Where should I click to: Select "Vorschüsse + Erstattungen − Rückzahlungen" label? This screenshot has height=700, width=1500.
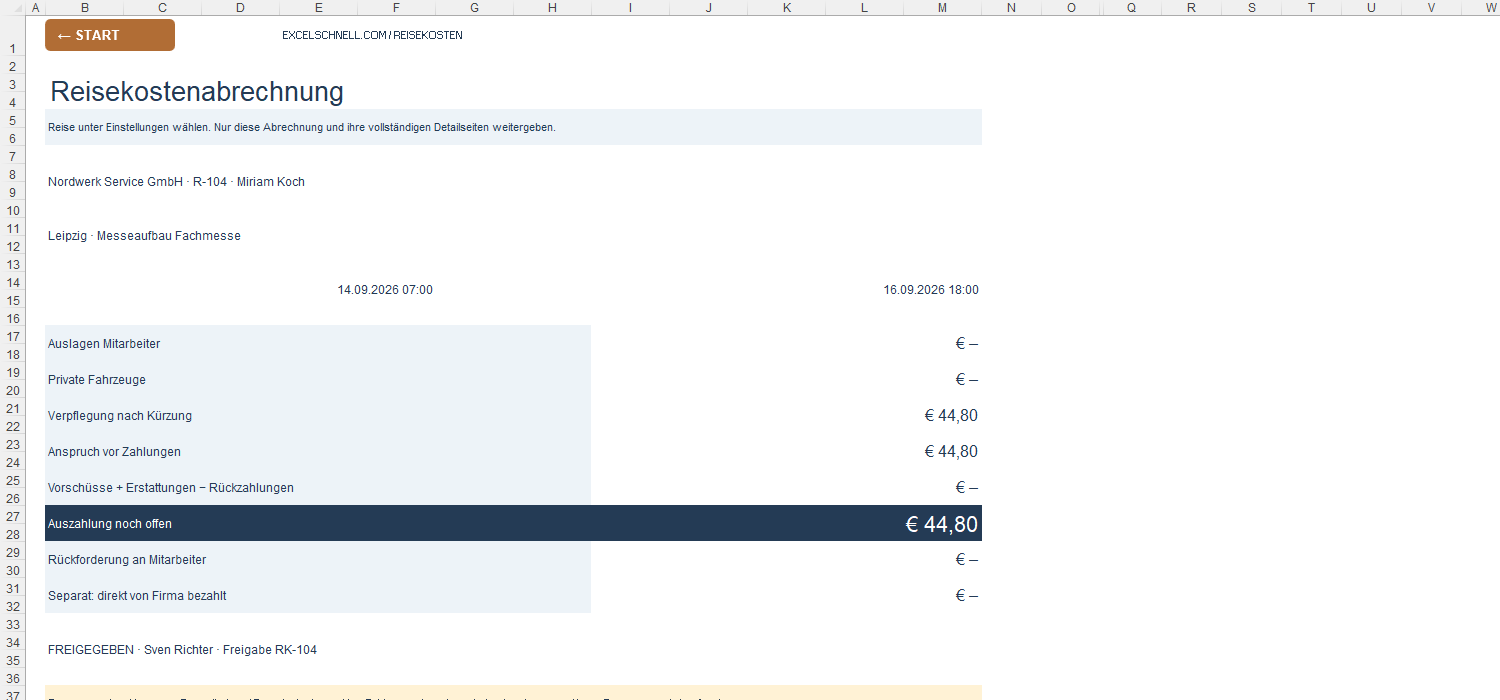(x=171, y=488)
